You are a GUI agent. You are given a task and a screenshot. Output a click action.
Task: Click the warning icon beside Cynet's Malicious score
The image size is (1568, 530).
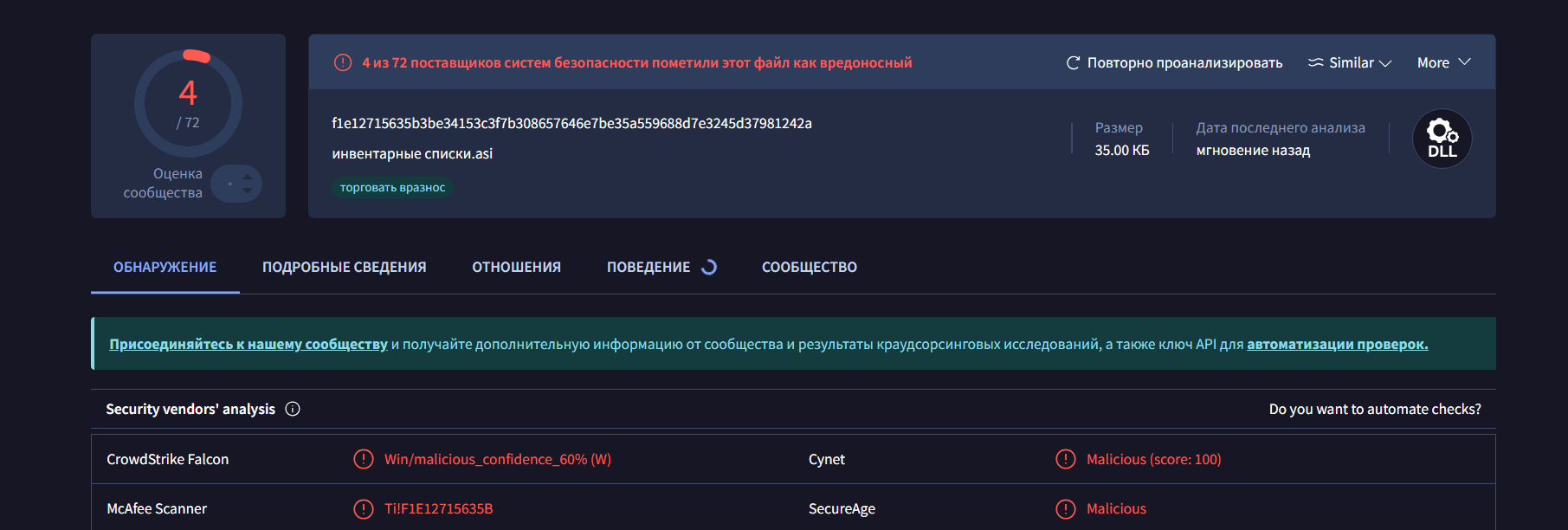click(x=1066, y=459)
